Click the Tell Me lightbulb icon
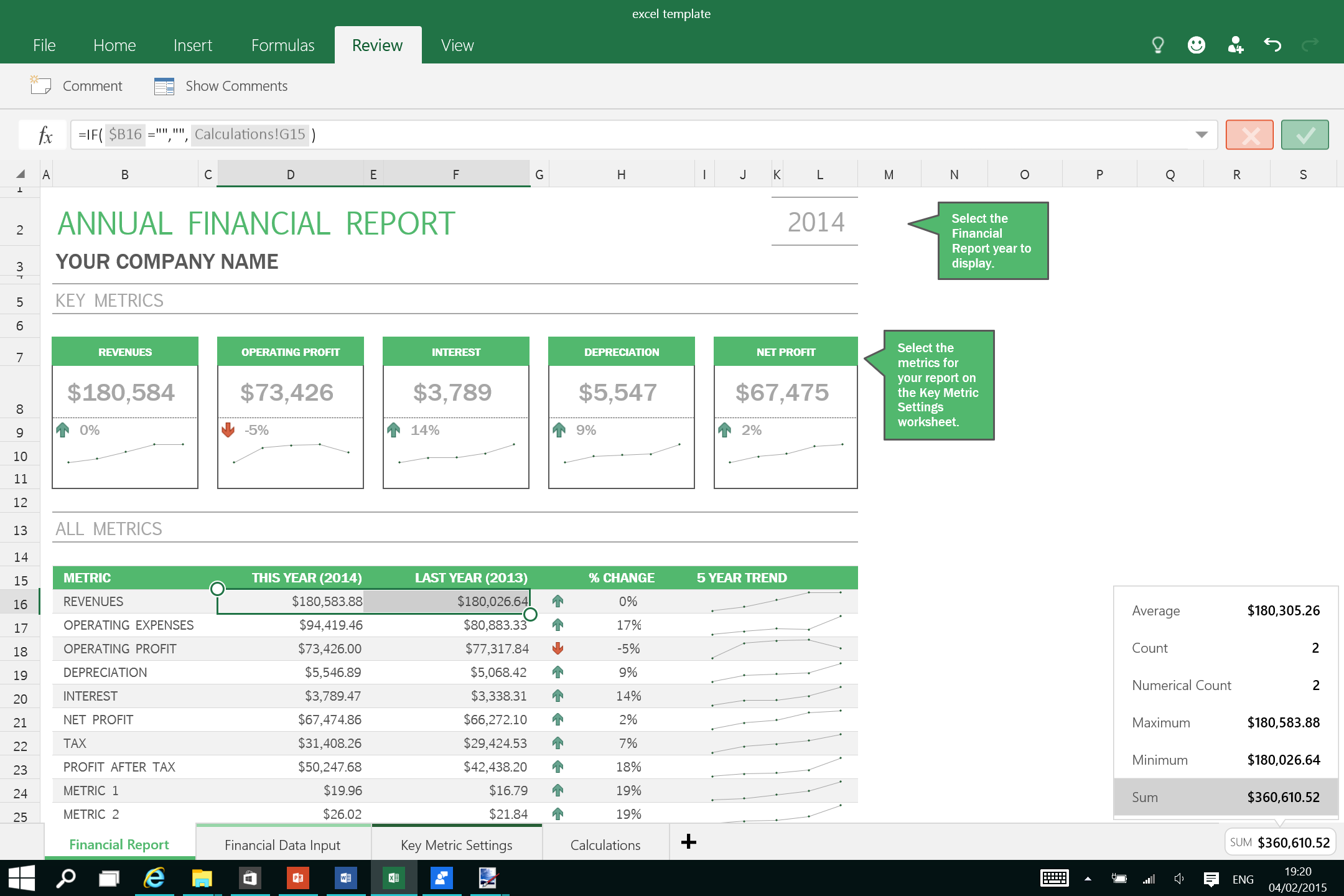 tap(1157, 45)
